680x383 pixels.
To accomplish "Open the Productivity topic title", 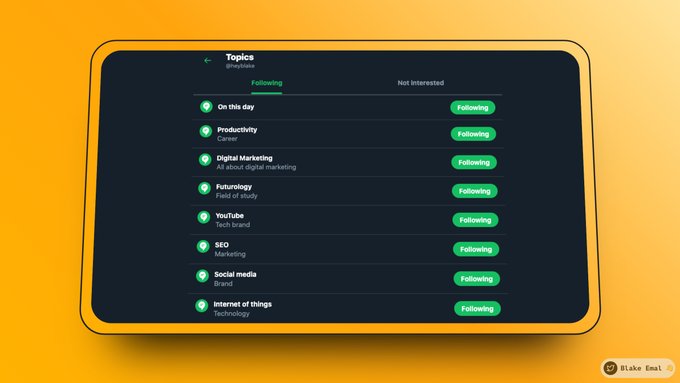I will [237, 130].
